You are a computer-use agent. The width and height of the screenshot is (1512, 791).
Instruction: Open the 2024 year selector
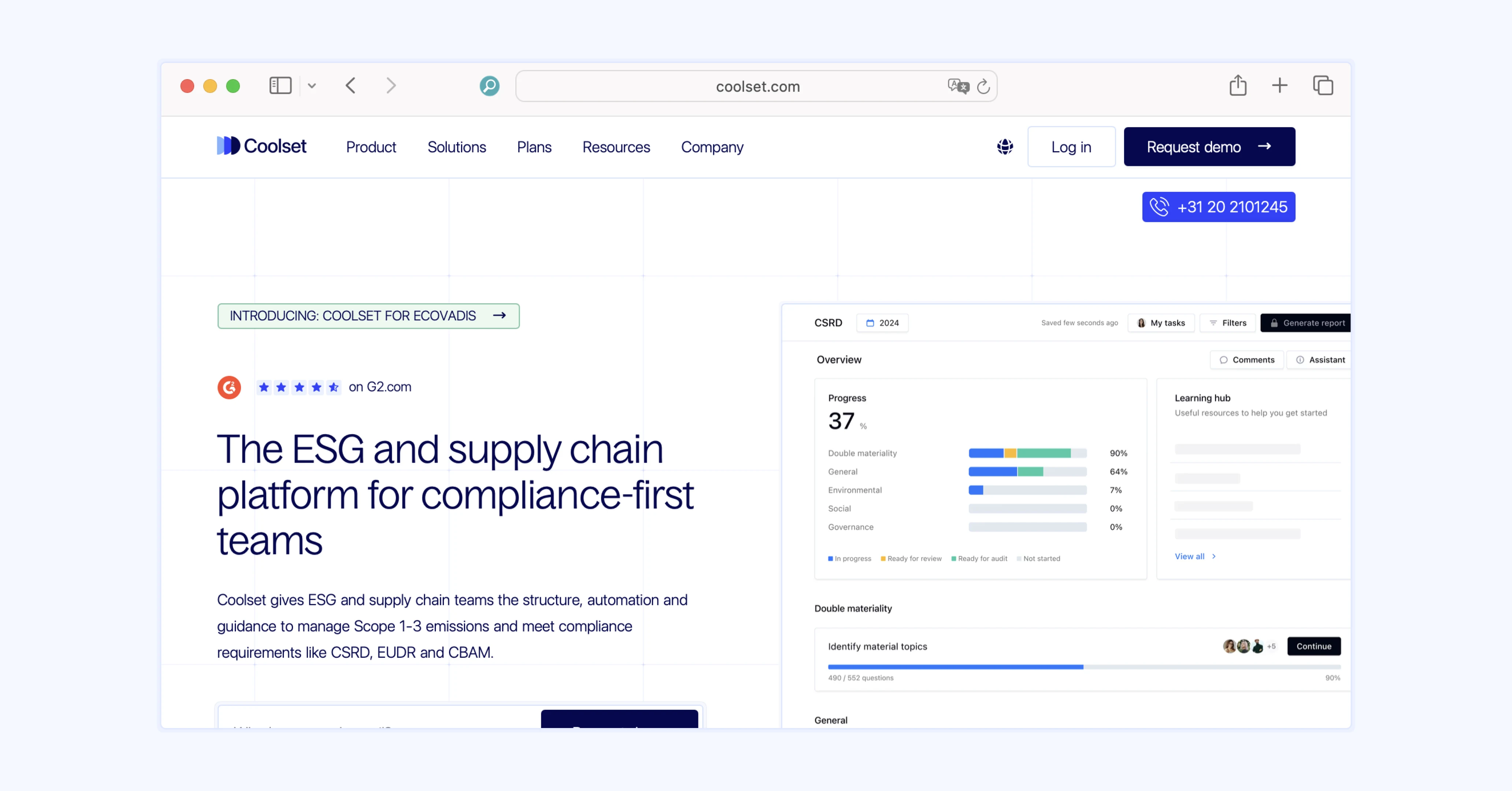[882, 323]
